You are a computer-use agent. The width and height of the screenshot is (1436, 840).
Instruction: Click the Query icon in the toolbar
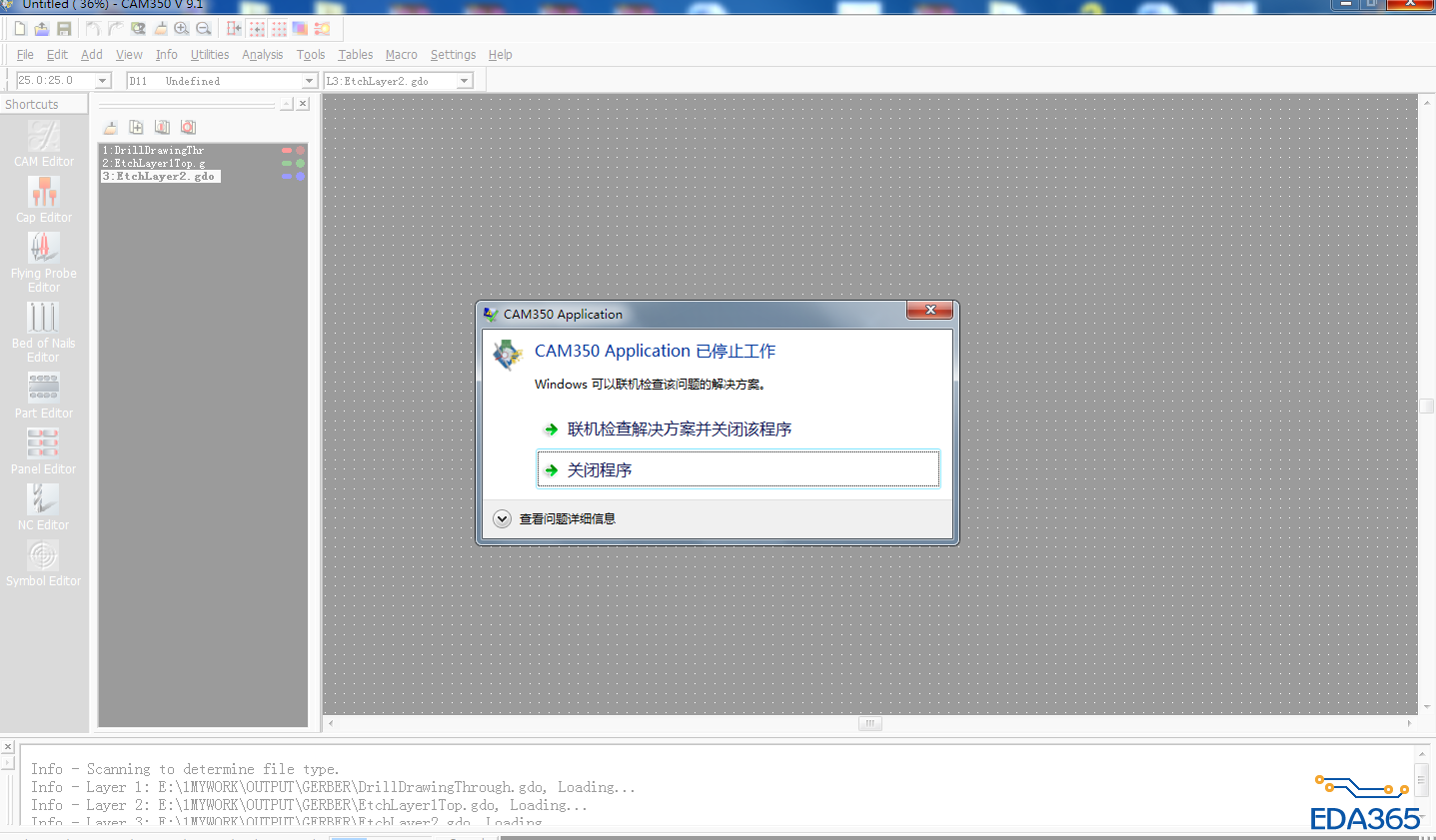point(138,29)
